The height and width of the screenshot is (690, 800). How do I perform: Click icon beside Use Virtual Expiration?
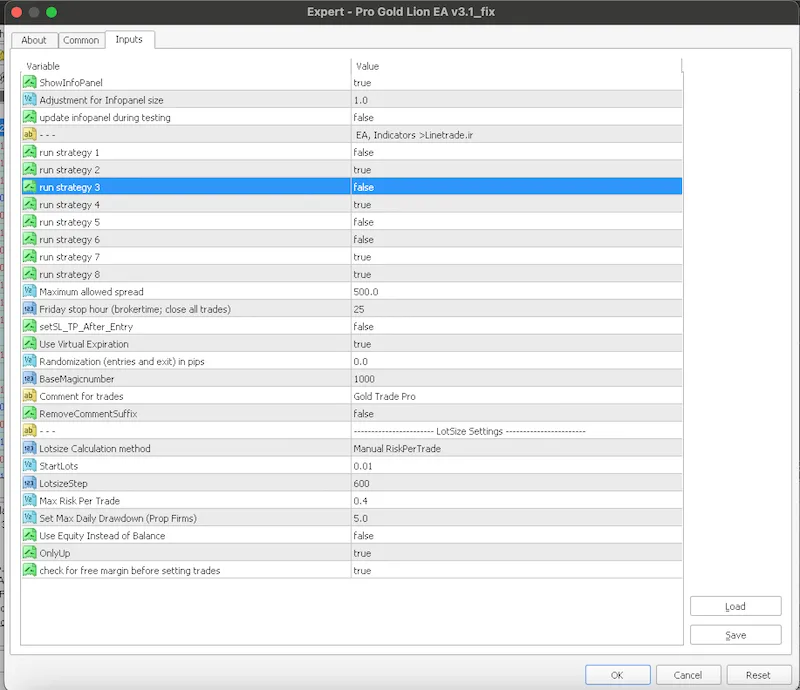point(30,343)
